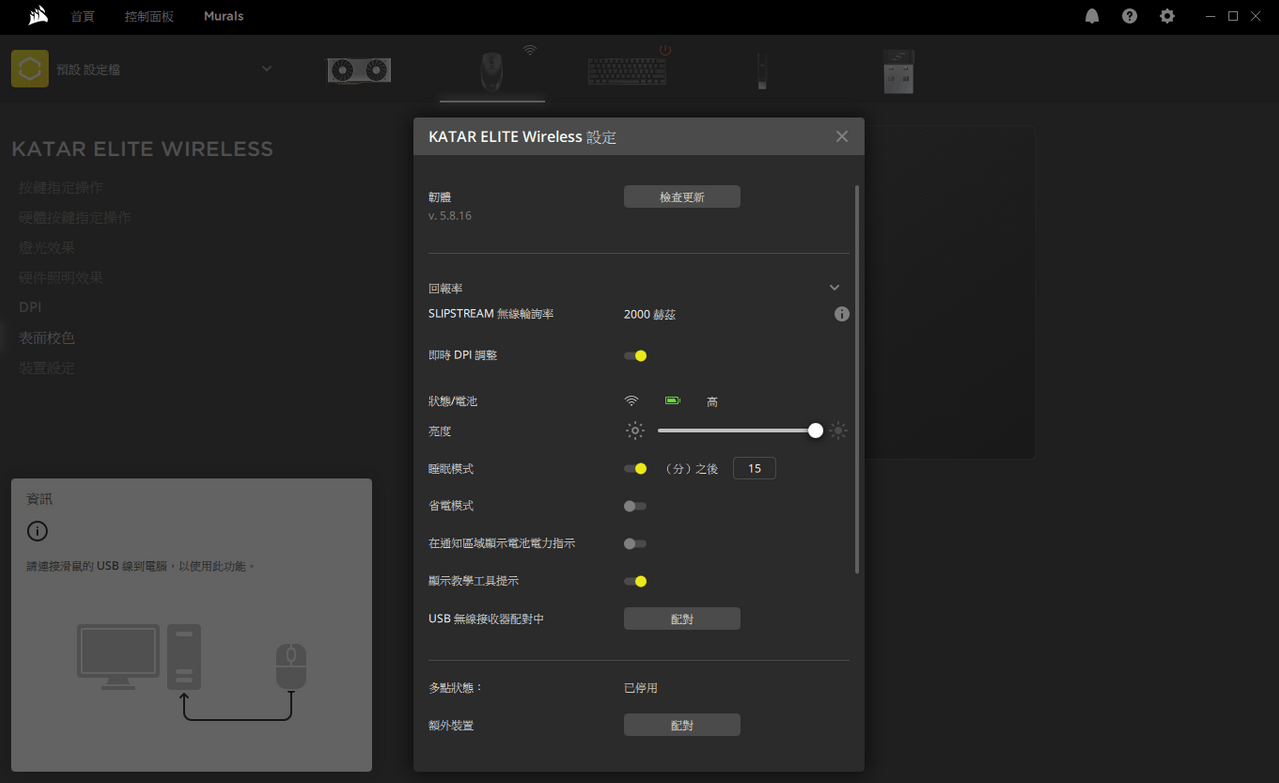
Task: Switch to 控制面板 in the top menu
Action: click(148, 16)
